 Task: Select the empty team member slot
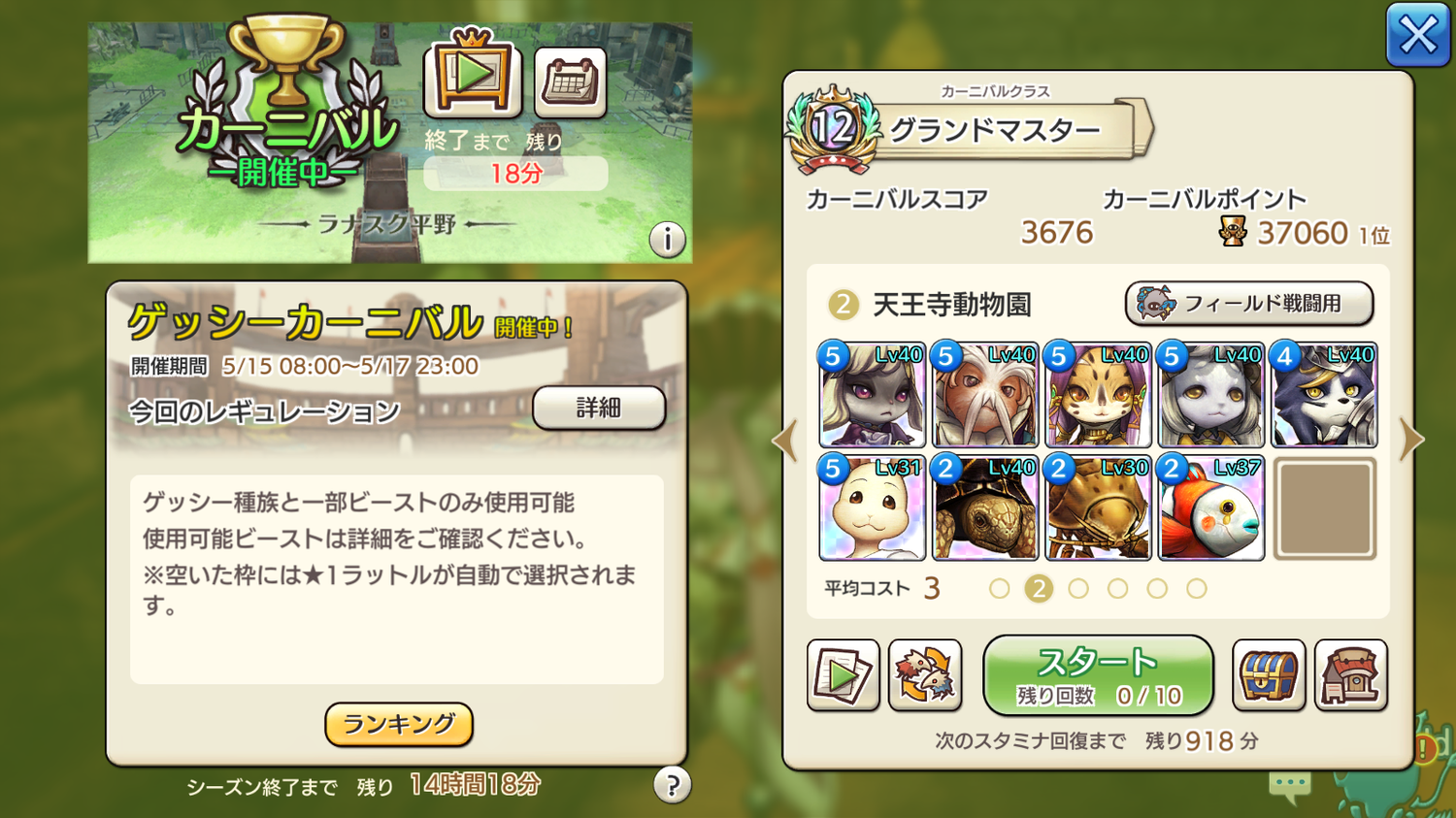[1325, 508]
